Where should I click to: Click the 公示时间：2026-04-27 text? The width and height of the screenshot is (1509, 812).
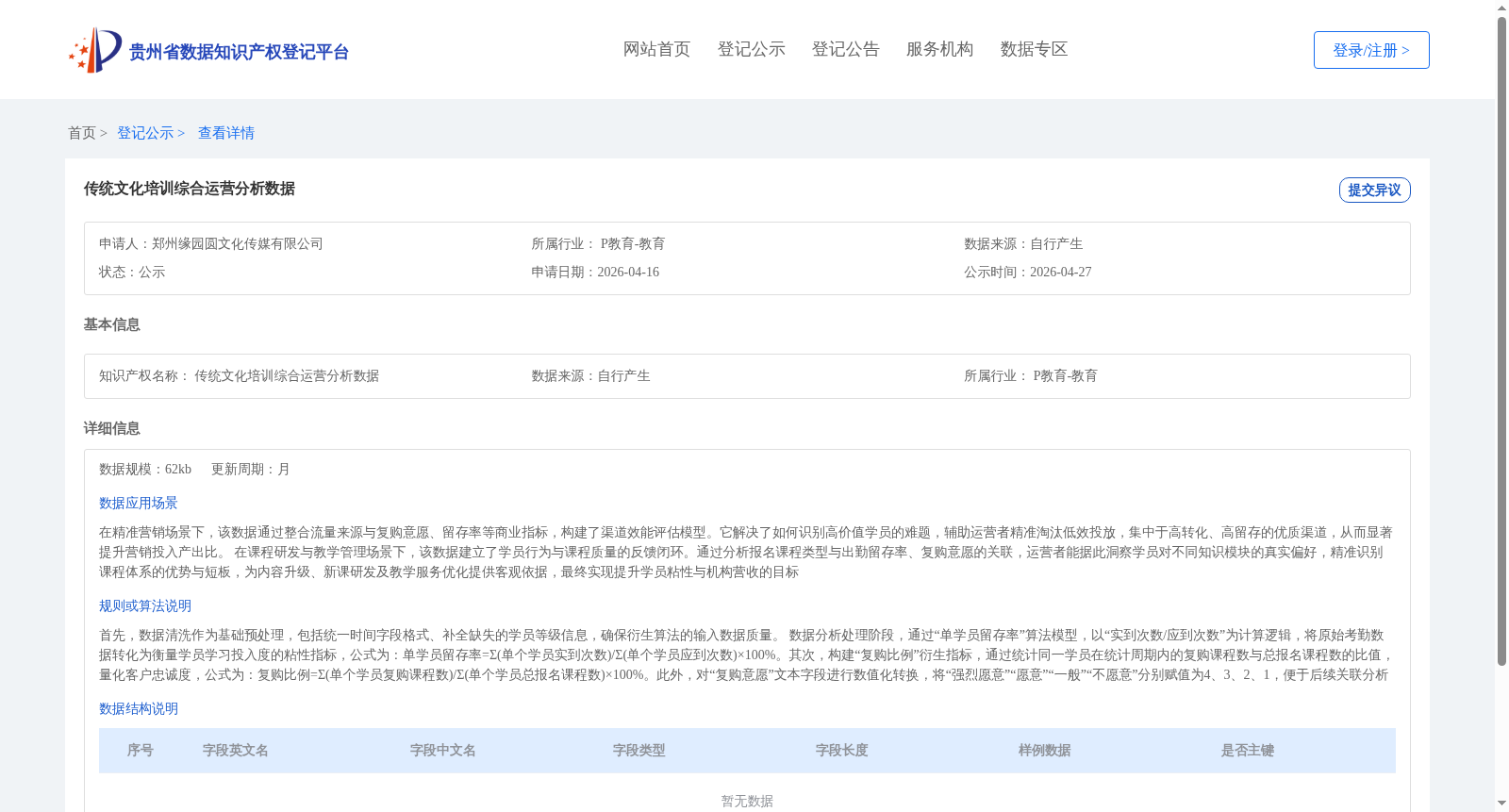click(x=1028, y=272)
